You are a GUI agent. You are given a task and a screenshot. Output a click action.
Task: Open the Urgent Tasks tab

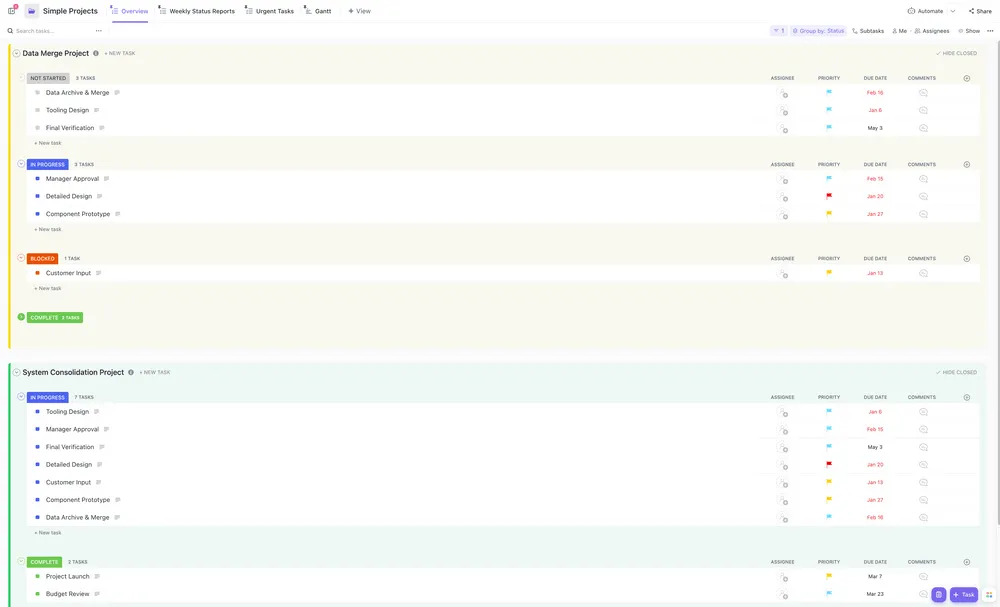click(269, 11)
